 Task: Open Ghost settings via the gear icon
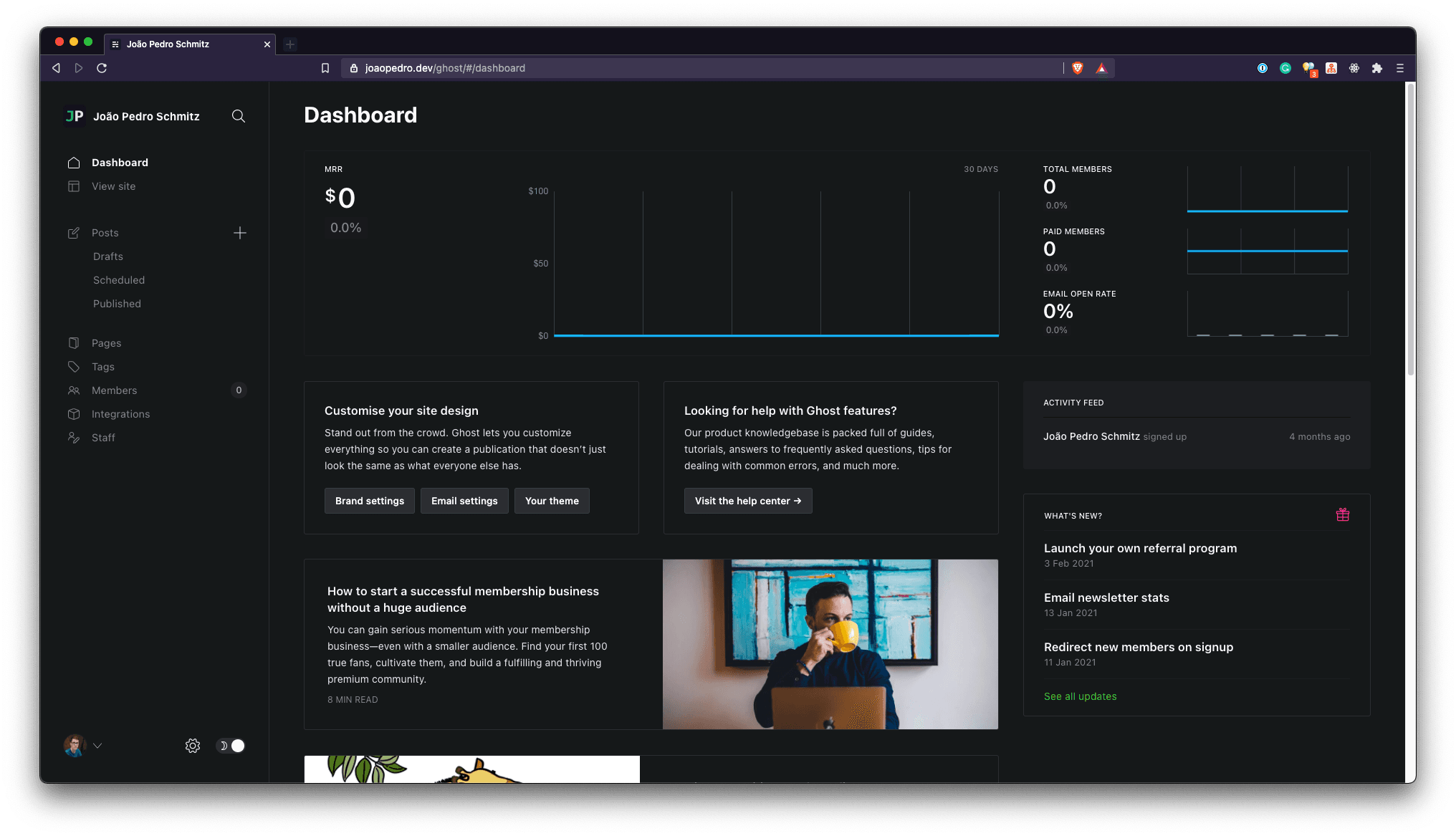click(192, 746)
